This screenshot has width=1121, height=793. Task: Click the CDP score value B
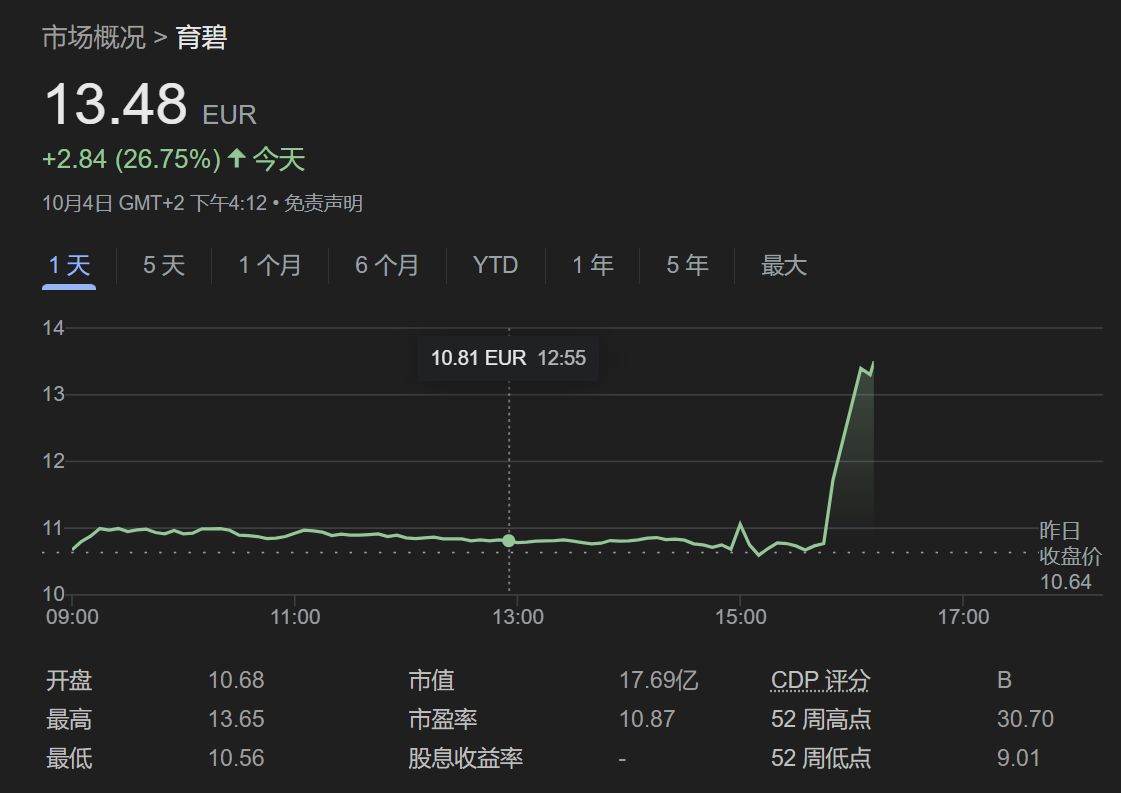coord(1004,680)
